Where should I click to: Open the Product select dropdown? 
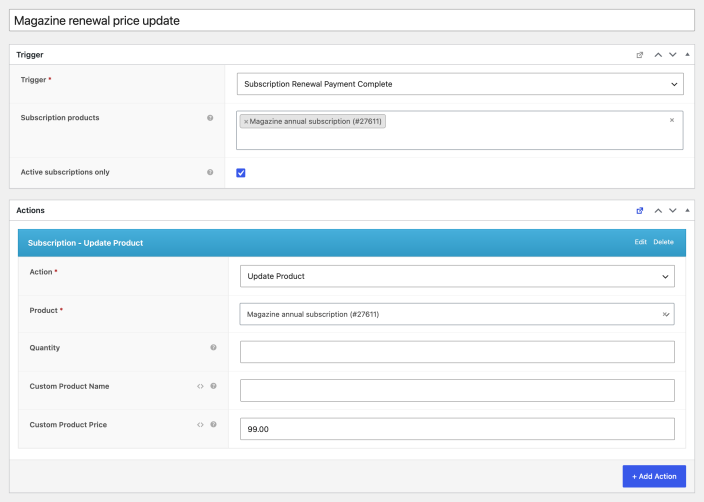[457, 314]
